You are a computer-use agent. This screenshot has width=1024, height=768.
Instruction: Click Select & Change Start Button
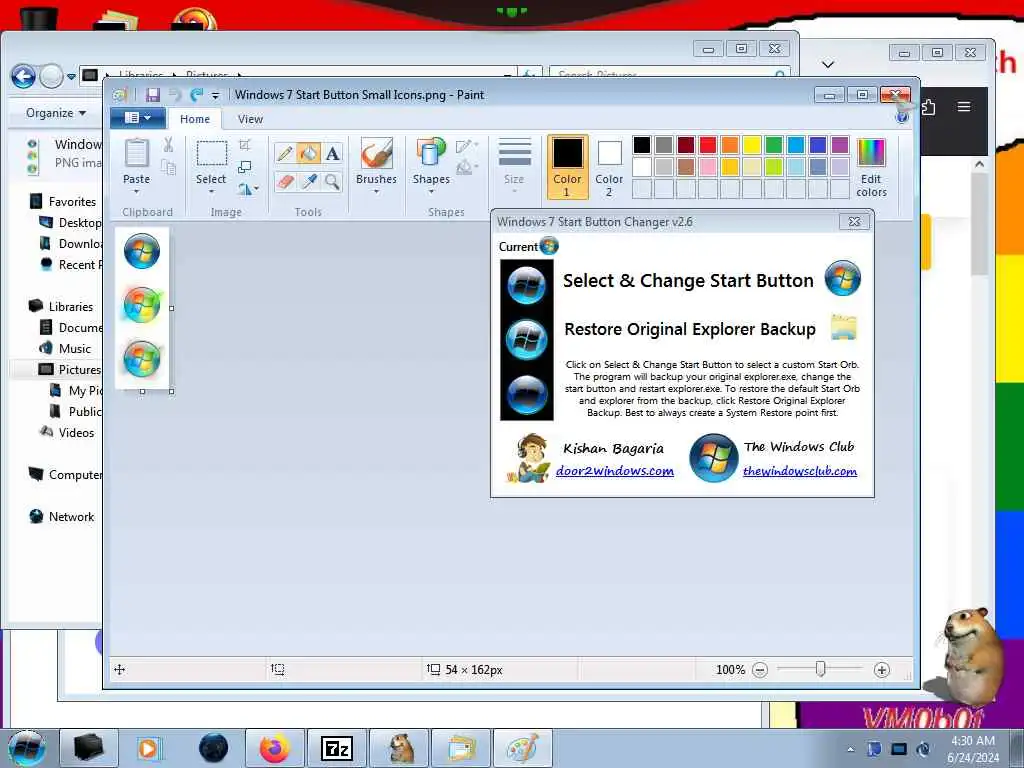click(688, 281)
